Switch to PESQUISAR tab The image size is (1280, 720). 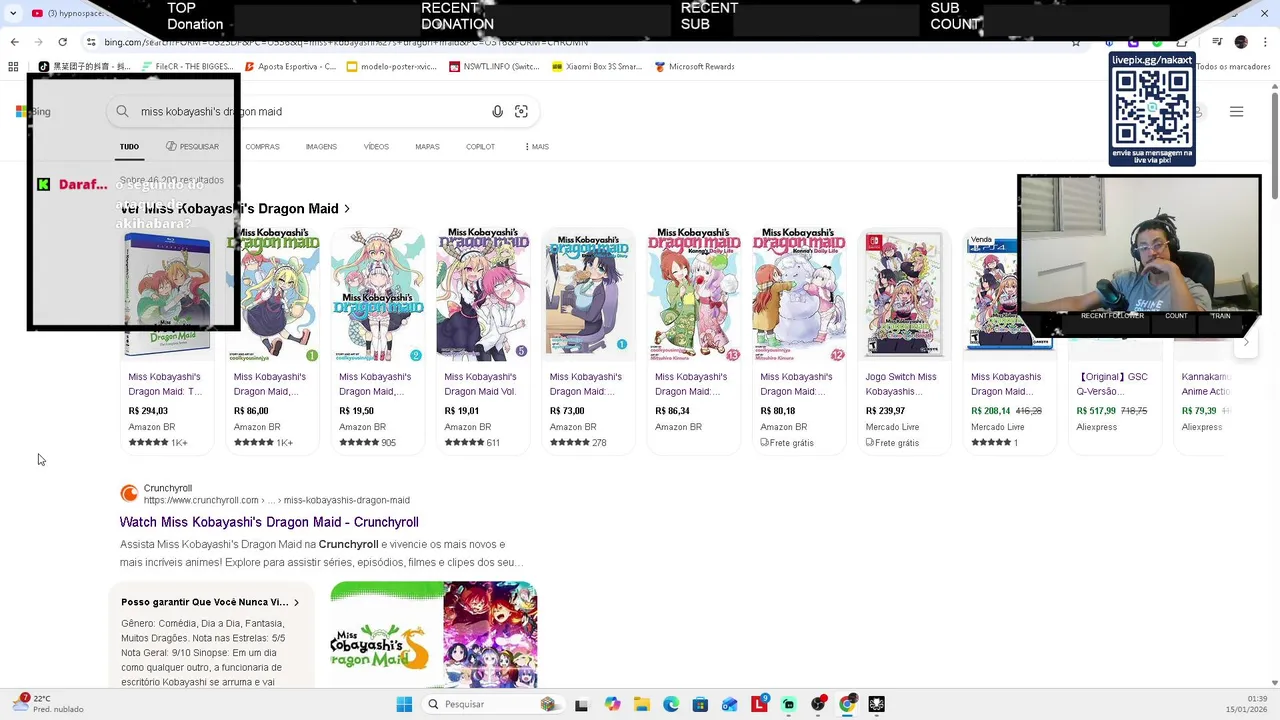click(192, 147)
